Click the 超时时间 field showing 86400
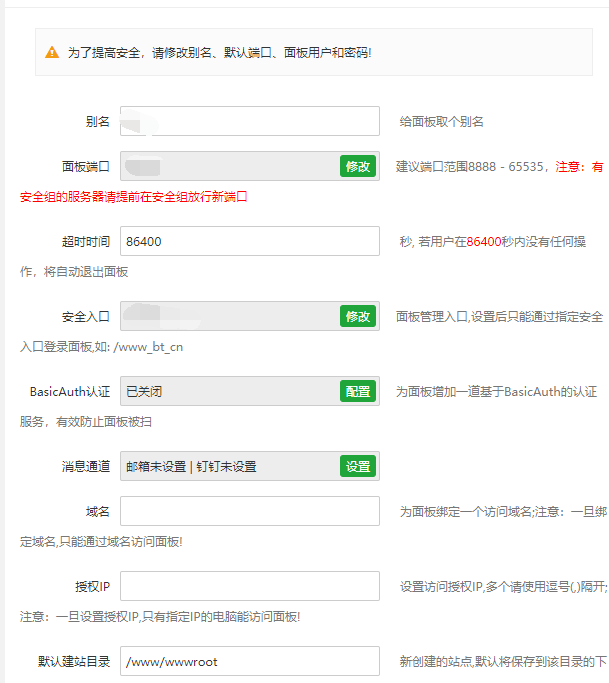The height and width of the screenshot is (683, 609). 250,241
